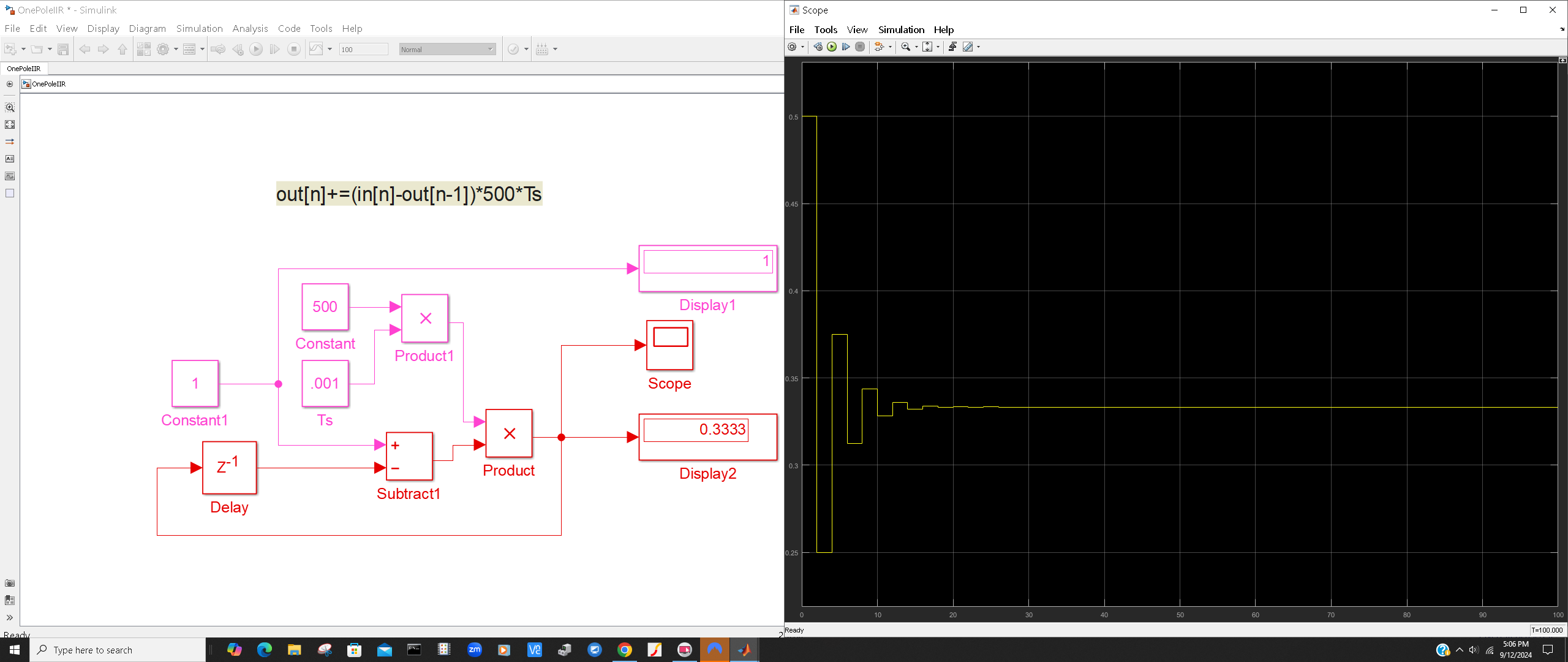The height and width of the screenshot is (662, 1568).
Task: Add an annotation with the text icon
Action: [10, 159]
